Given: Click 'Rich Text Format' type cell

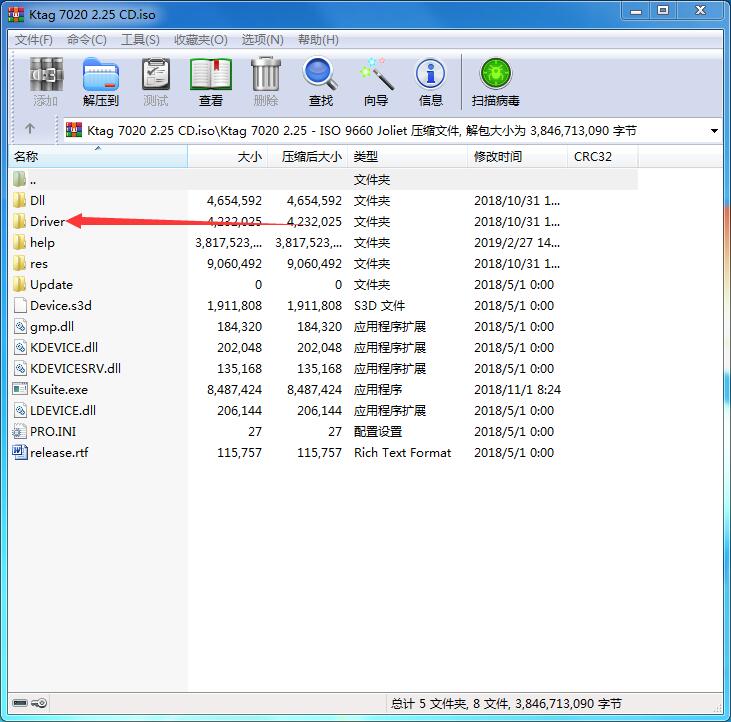Looking at the screenshot, I should coord(403,452).
